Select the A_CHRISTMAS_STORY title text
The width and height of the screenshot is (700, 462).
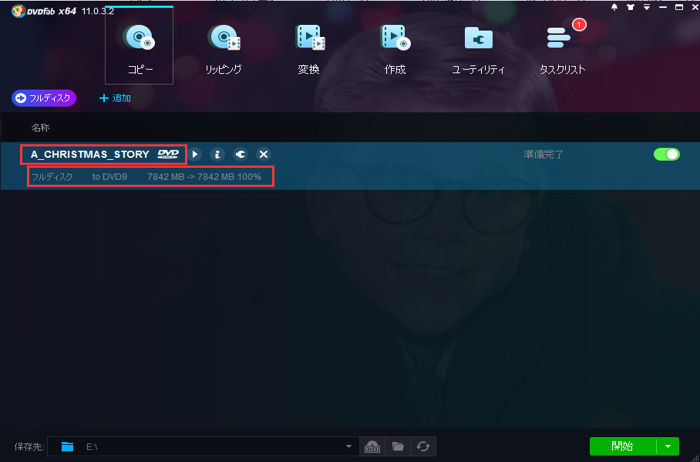[x=90, y=154]
